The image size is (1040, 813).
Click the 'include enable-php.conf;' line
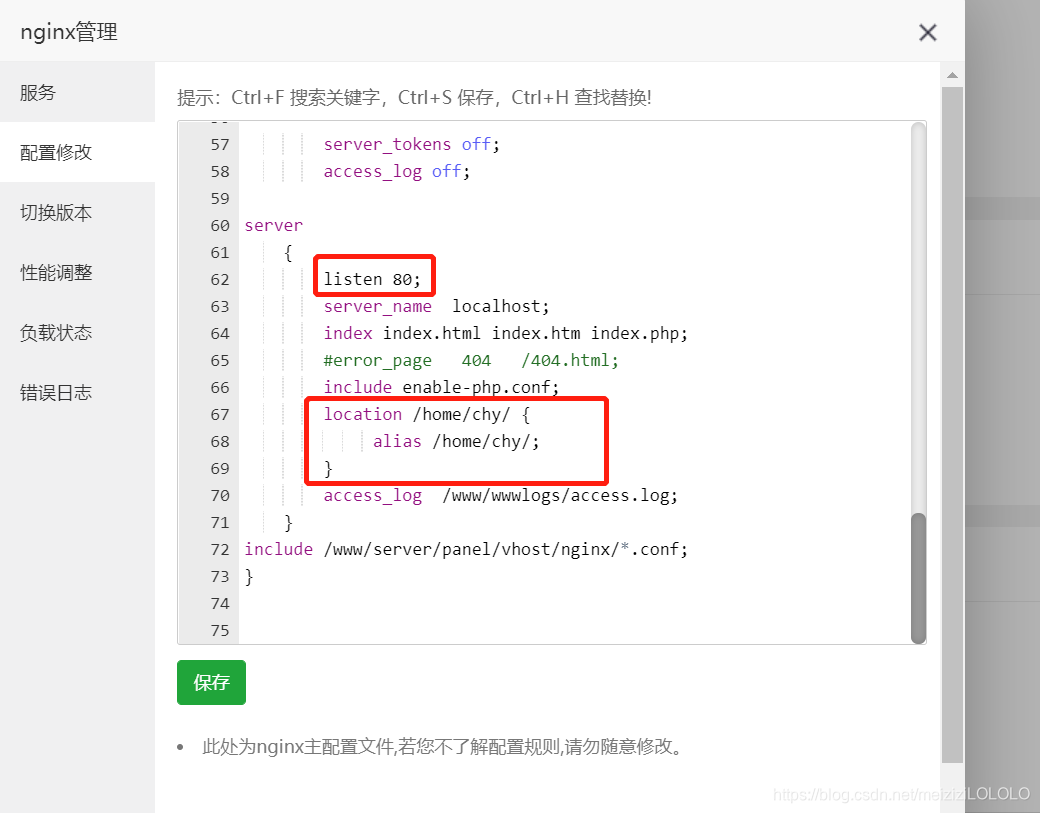click(441, 387)
